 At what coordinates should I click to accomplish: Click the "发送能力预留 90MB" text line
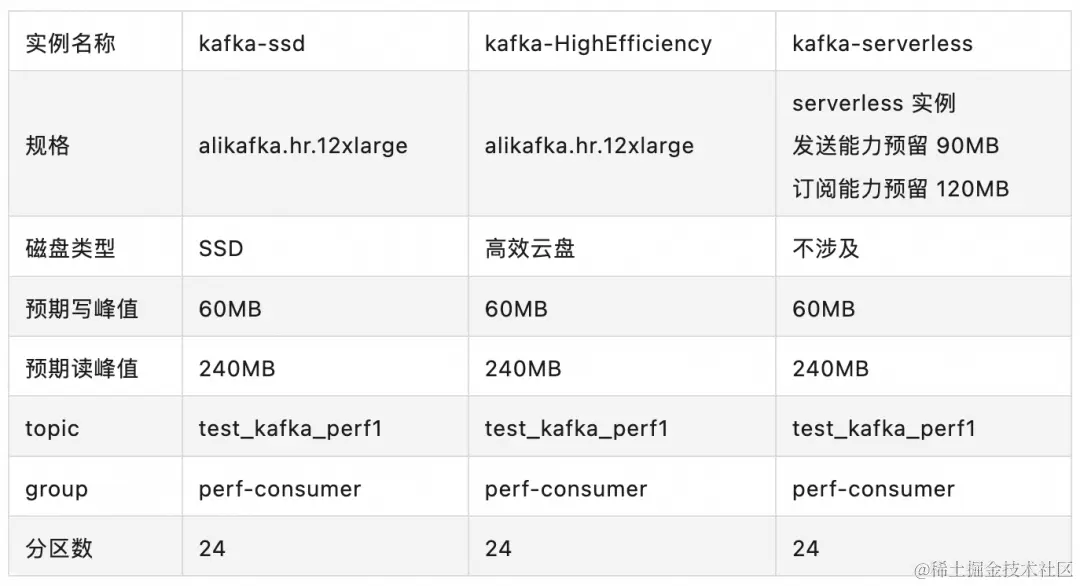[x=895, y=145]
